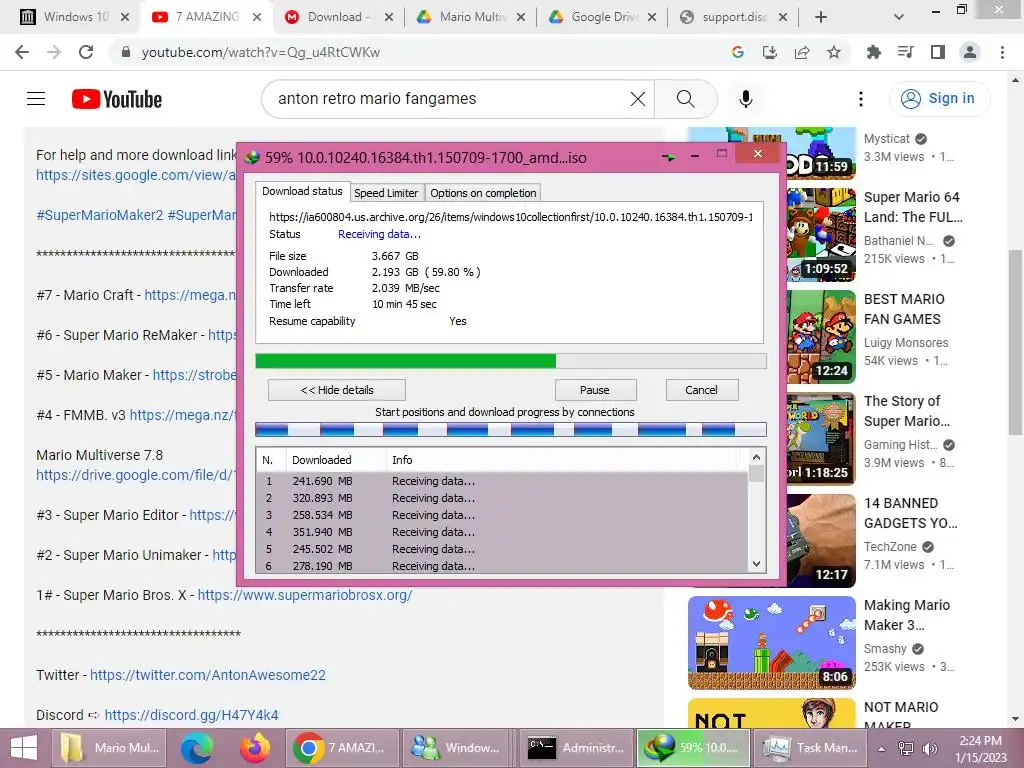The height and width of the screenshot is (768, 1024).
Task: Start voice search with the microphone
Action: 745,99
